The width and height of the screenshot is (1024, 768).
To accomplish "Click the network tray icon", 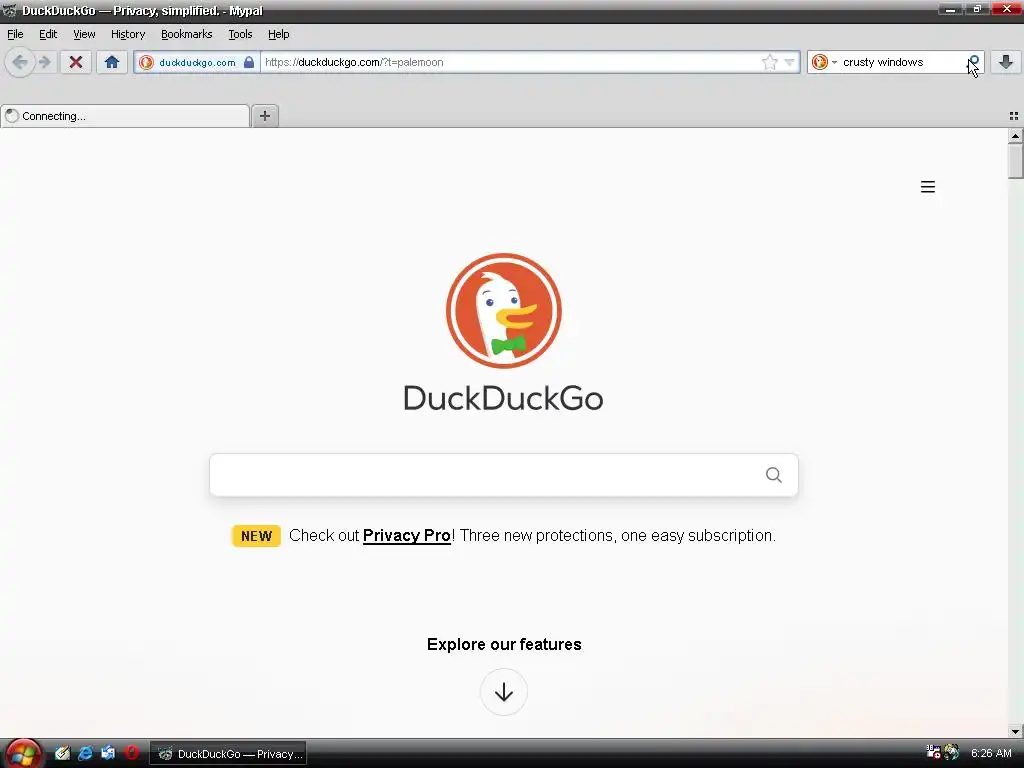I will (x=933, y=752).
